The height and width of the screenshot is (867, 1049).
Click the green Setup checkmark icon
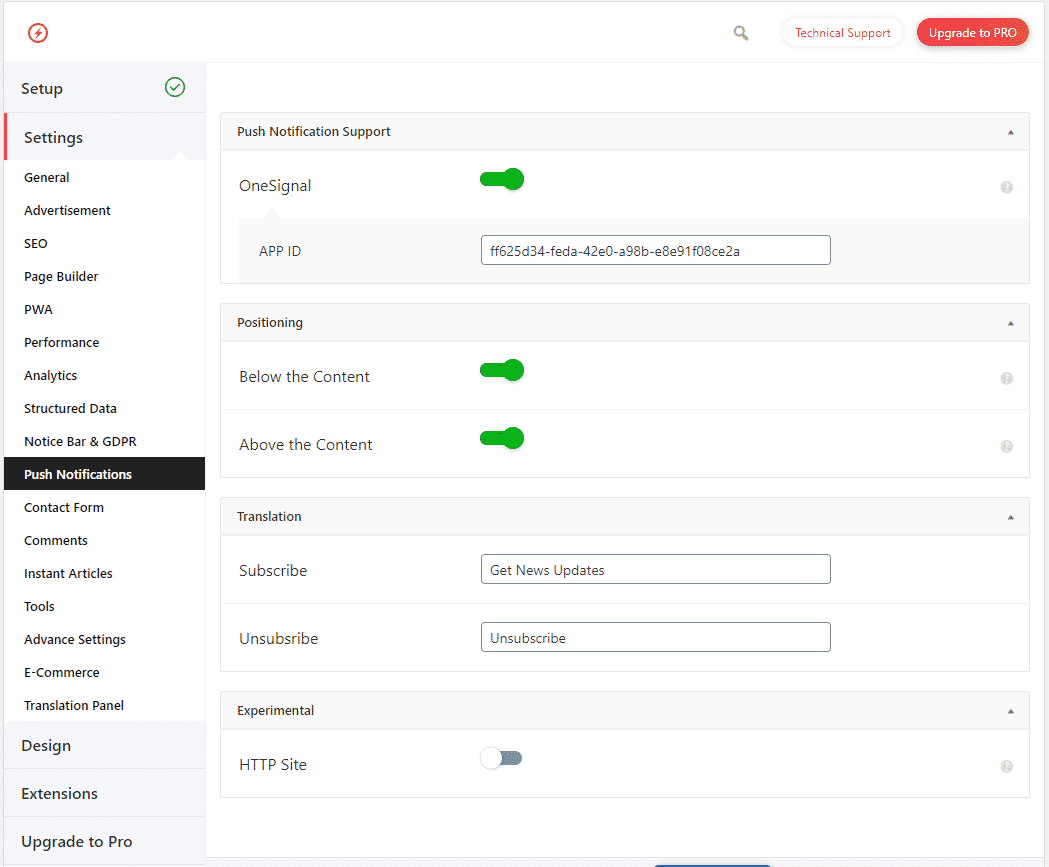click(x=175, y=87)
